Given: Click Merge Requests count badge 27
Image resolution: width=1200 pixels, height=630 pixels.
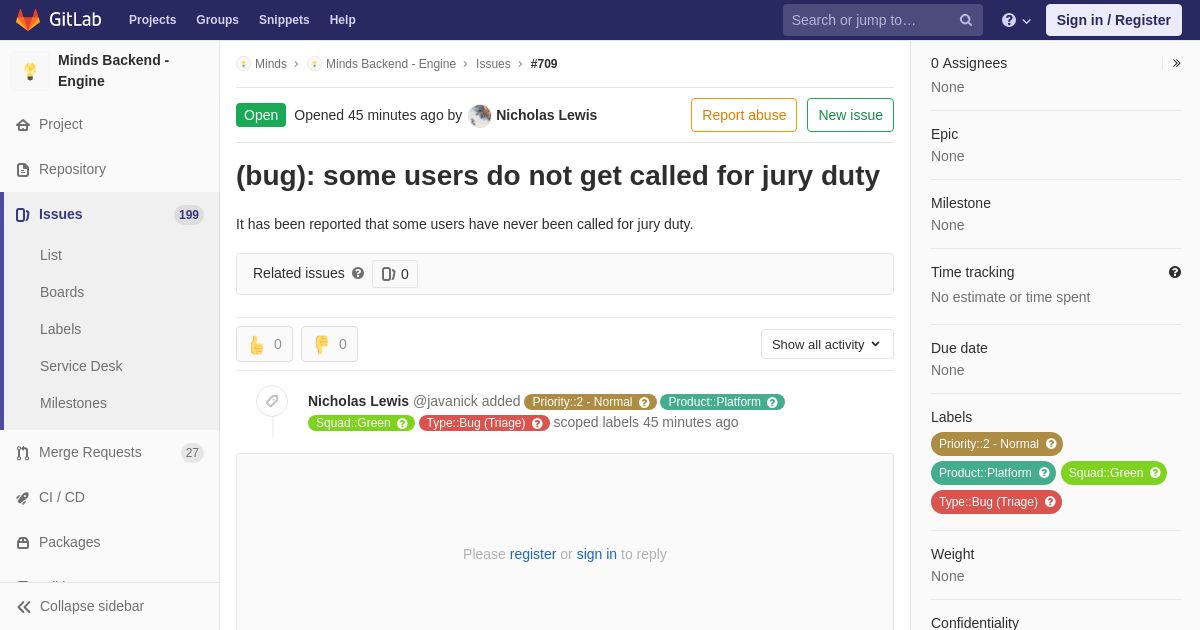Looking at the screenshot, I should coord(192,453).
